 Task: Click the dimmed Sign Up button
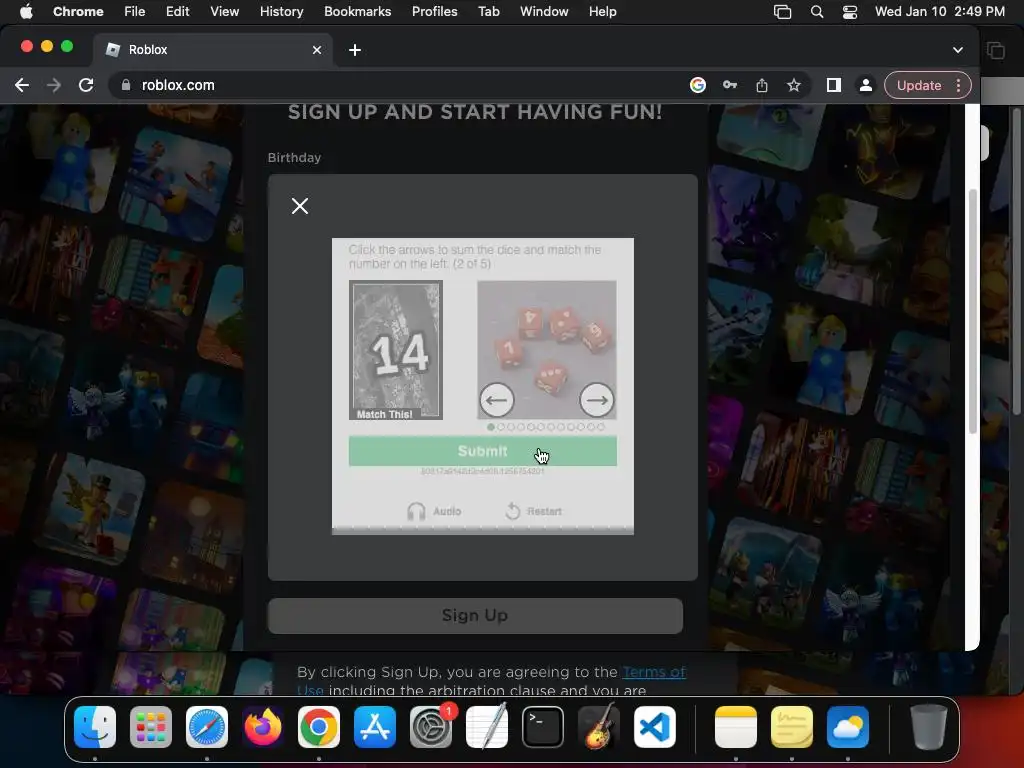[x=475, y=615]
